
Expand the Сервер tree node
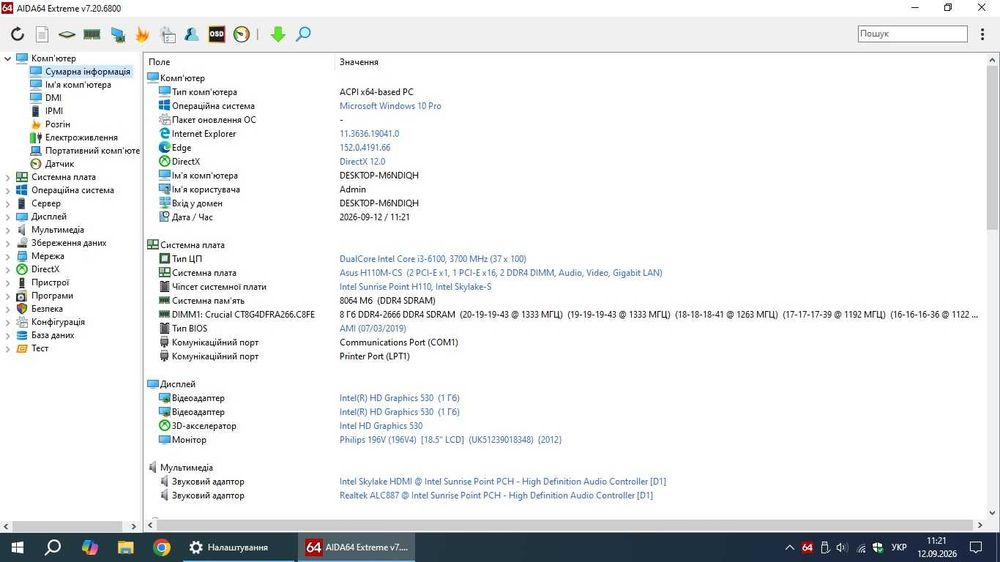tap(8, 203)
